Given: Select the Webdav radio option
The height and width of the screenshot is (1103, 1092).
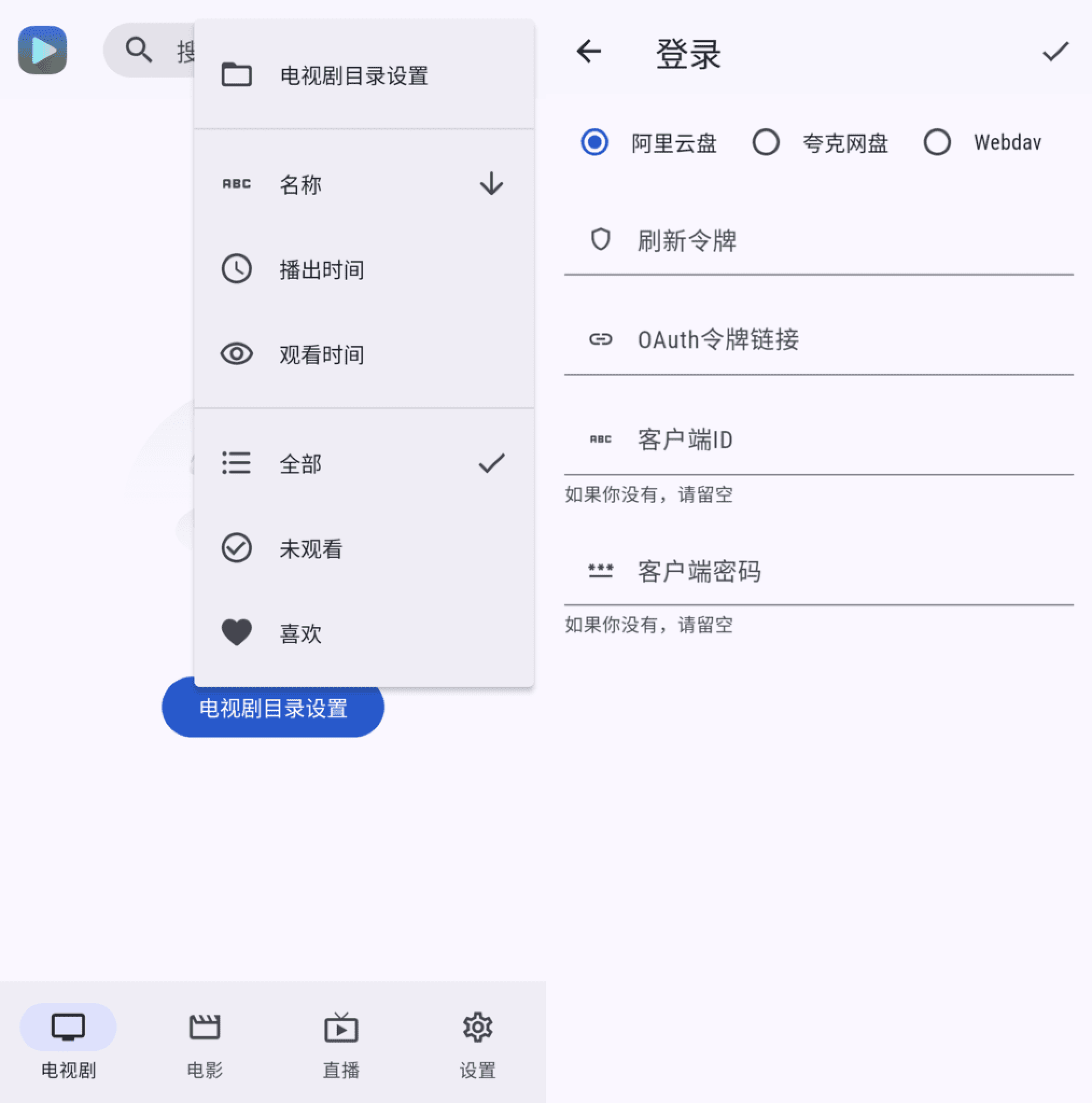Looking at the screenshot, I should (x=937, y=142).
